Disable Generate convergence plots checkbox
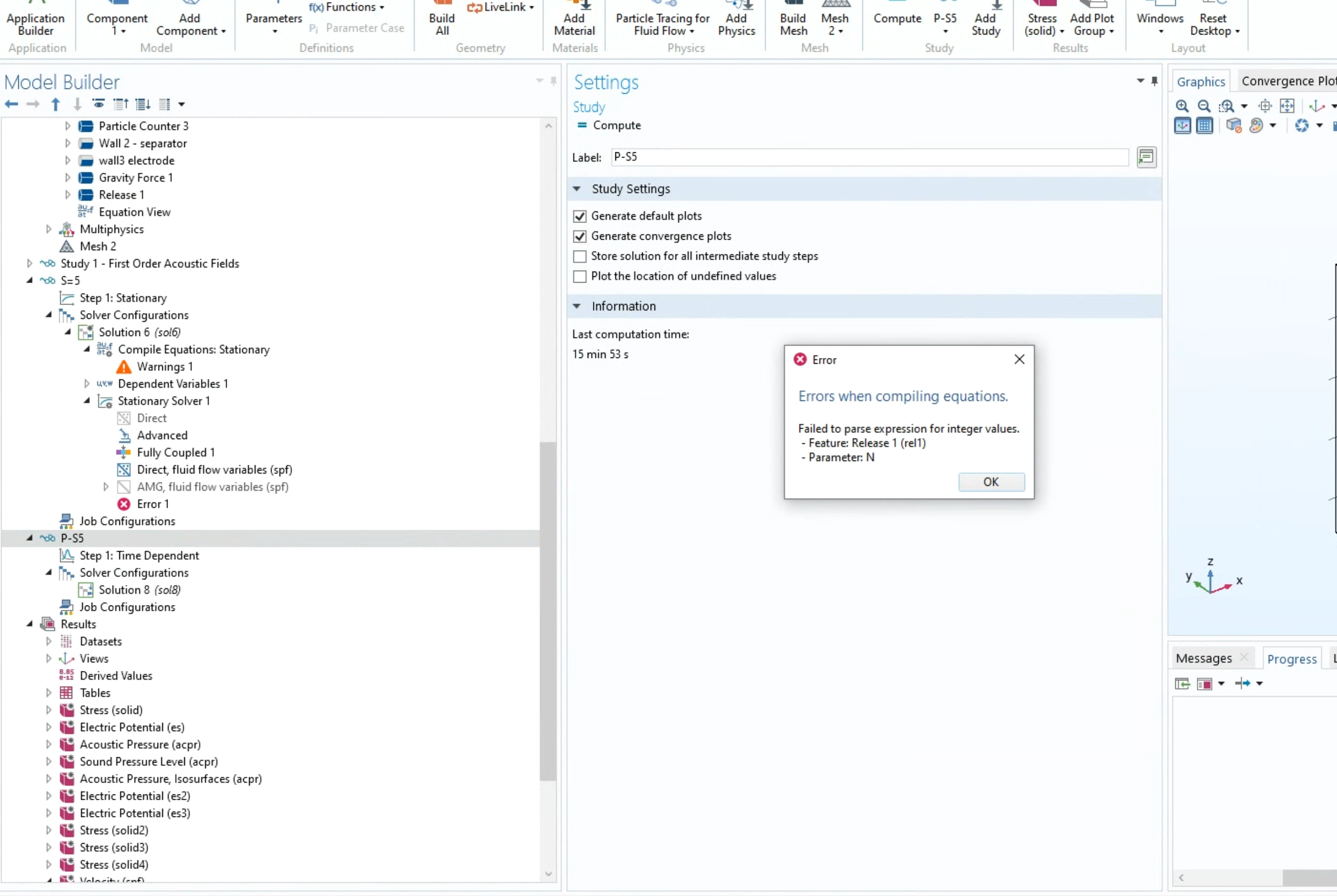Image resolution: width=1337 pixels, height=896 pixels. click(579, 236)
